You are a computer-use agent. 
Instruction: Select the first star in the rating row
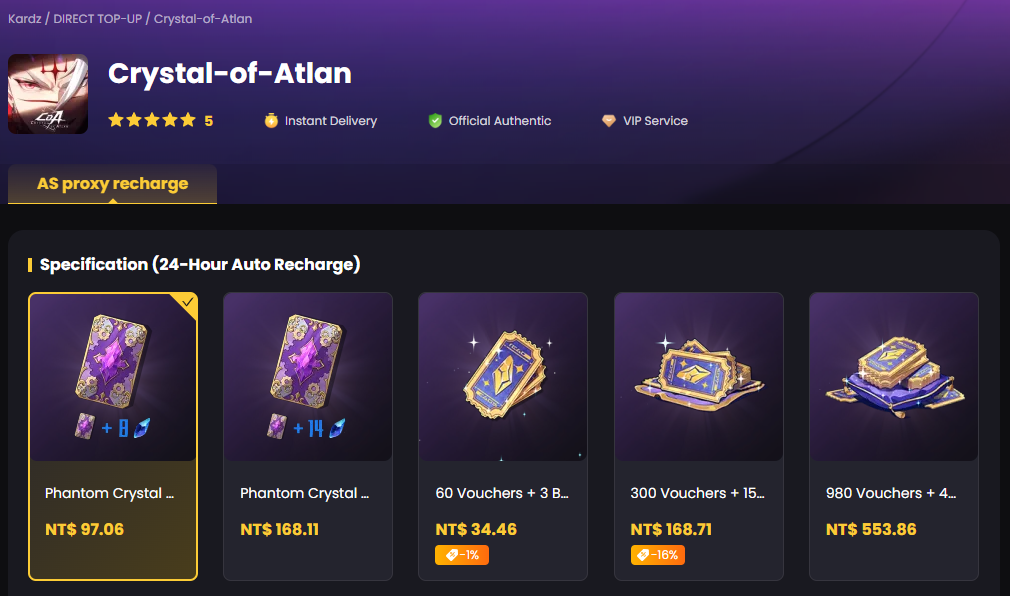(115, 119)
